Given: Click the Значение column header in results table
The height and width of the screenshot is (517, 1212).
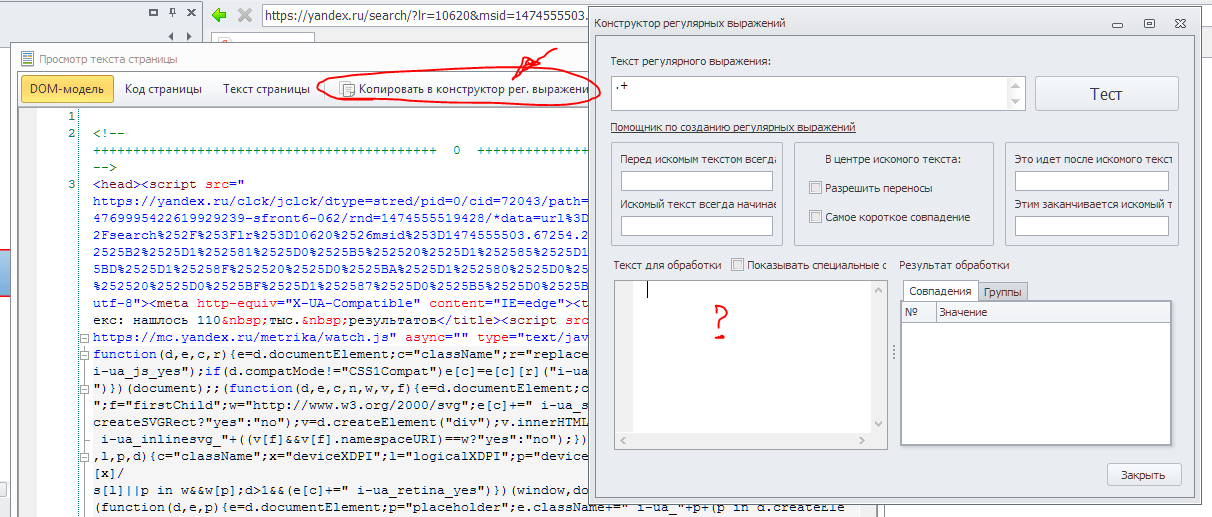Looking at the screenshot, I should pos(1052,312).
